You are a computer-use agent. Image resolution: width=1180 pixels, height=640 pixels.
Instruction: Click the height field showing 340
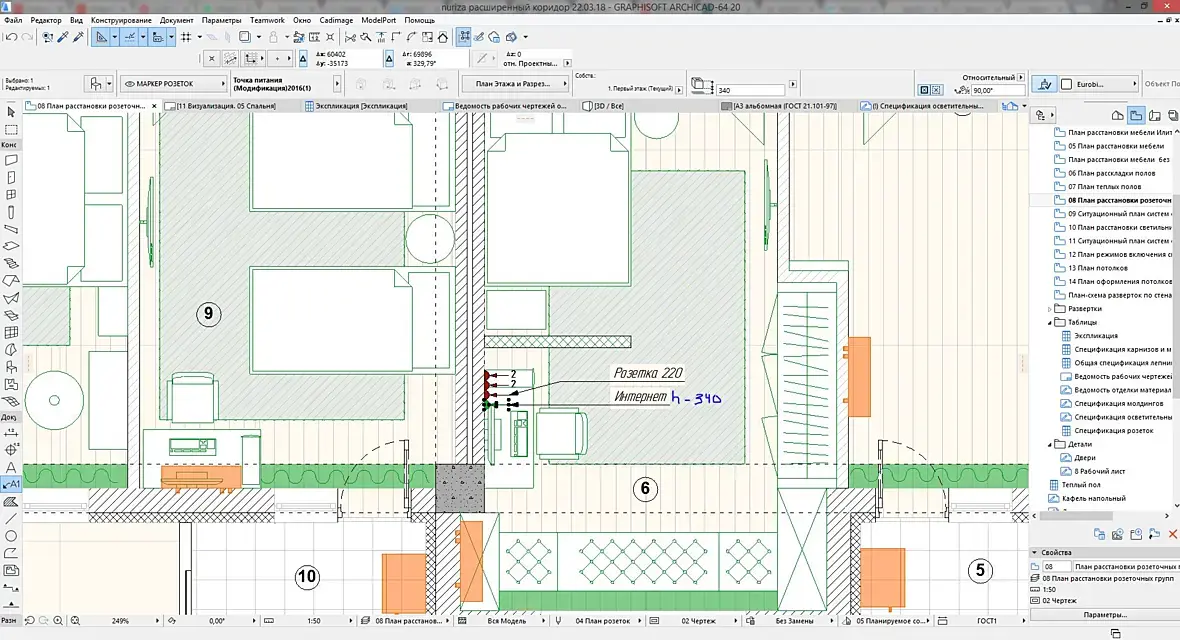pos(750,90)
